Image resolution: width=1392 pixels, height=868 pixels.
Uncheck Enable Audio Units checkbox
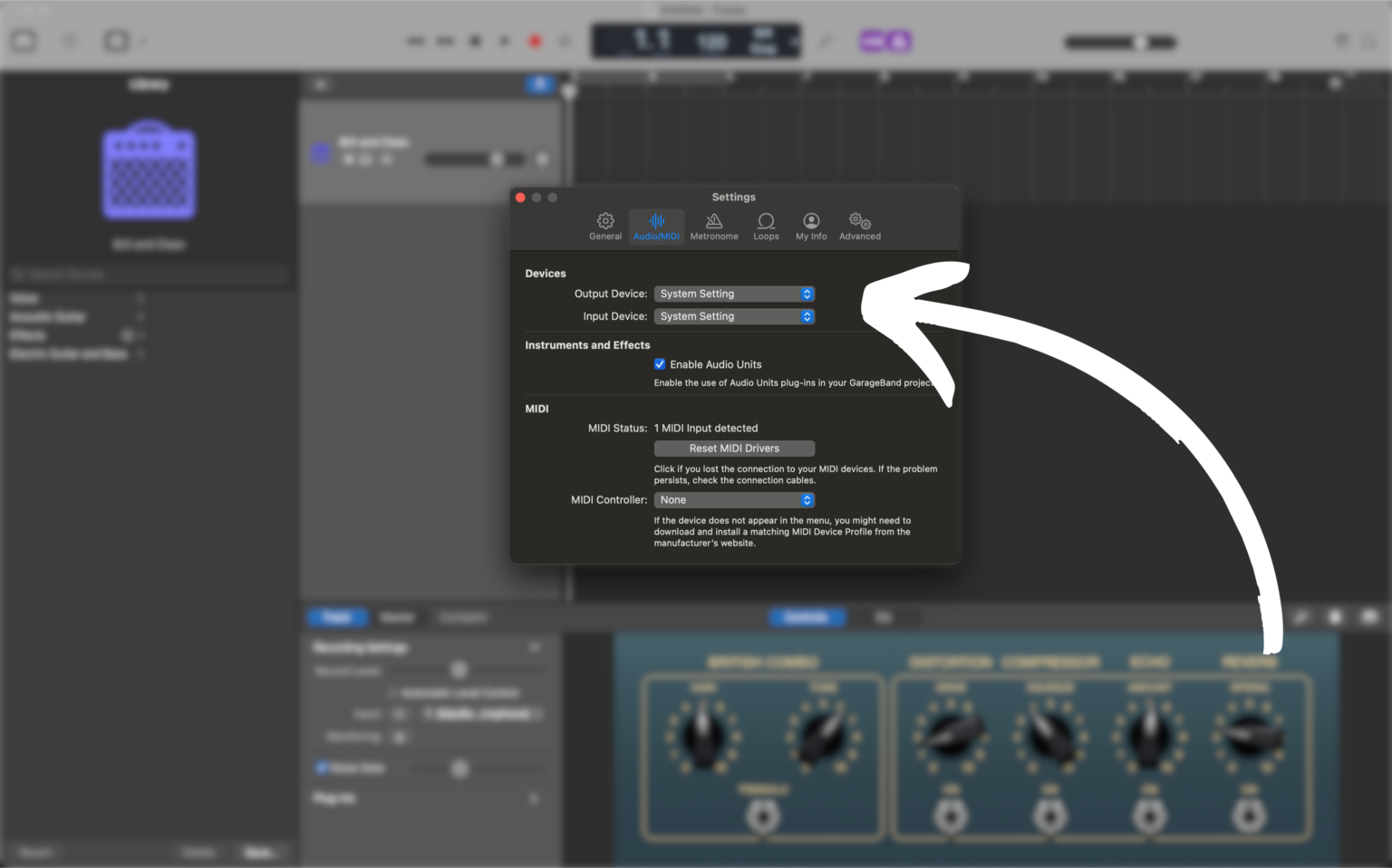[x=660, y=364]
